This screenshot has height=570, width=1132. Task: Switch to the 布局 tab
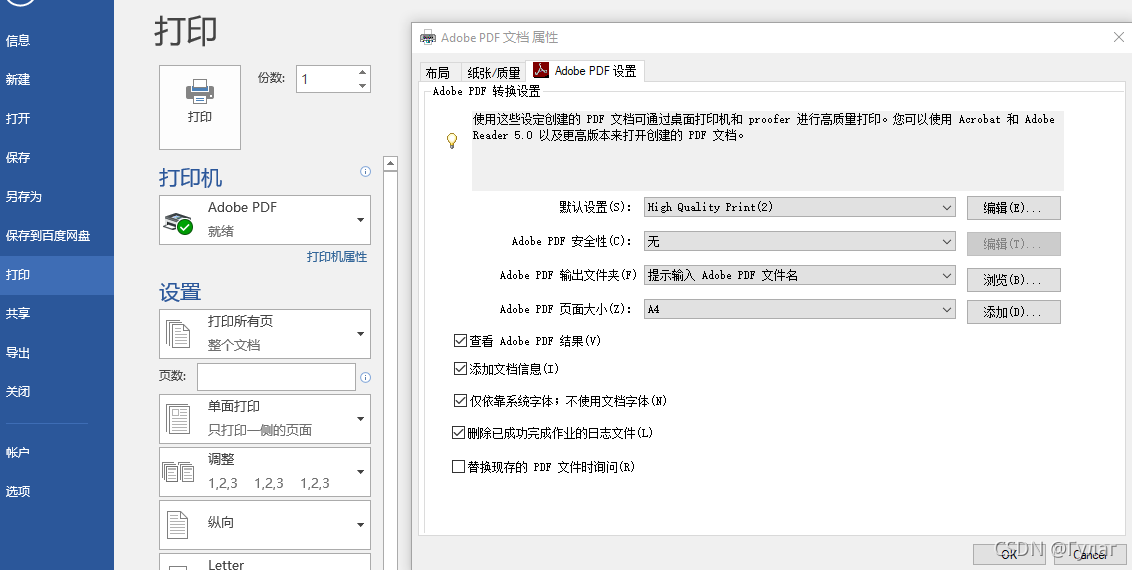pos(437,73)
